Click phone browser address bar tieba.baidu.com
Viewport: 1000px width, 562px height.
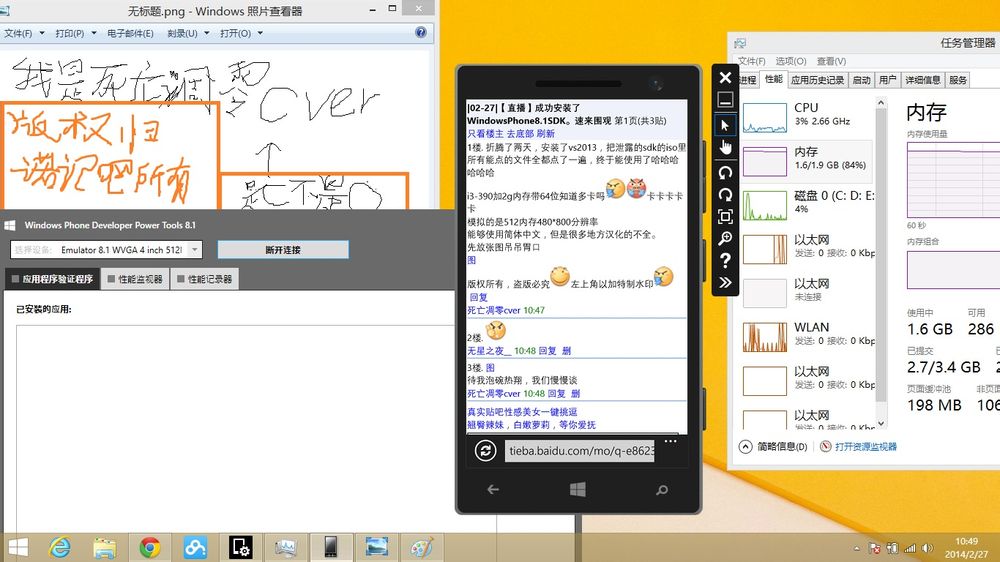[x=580, y=451]
